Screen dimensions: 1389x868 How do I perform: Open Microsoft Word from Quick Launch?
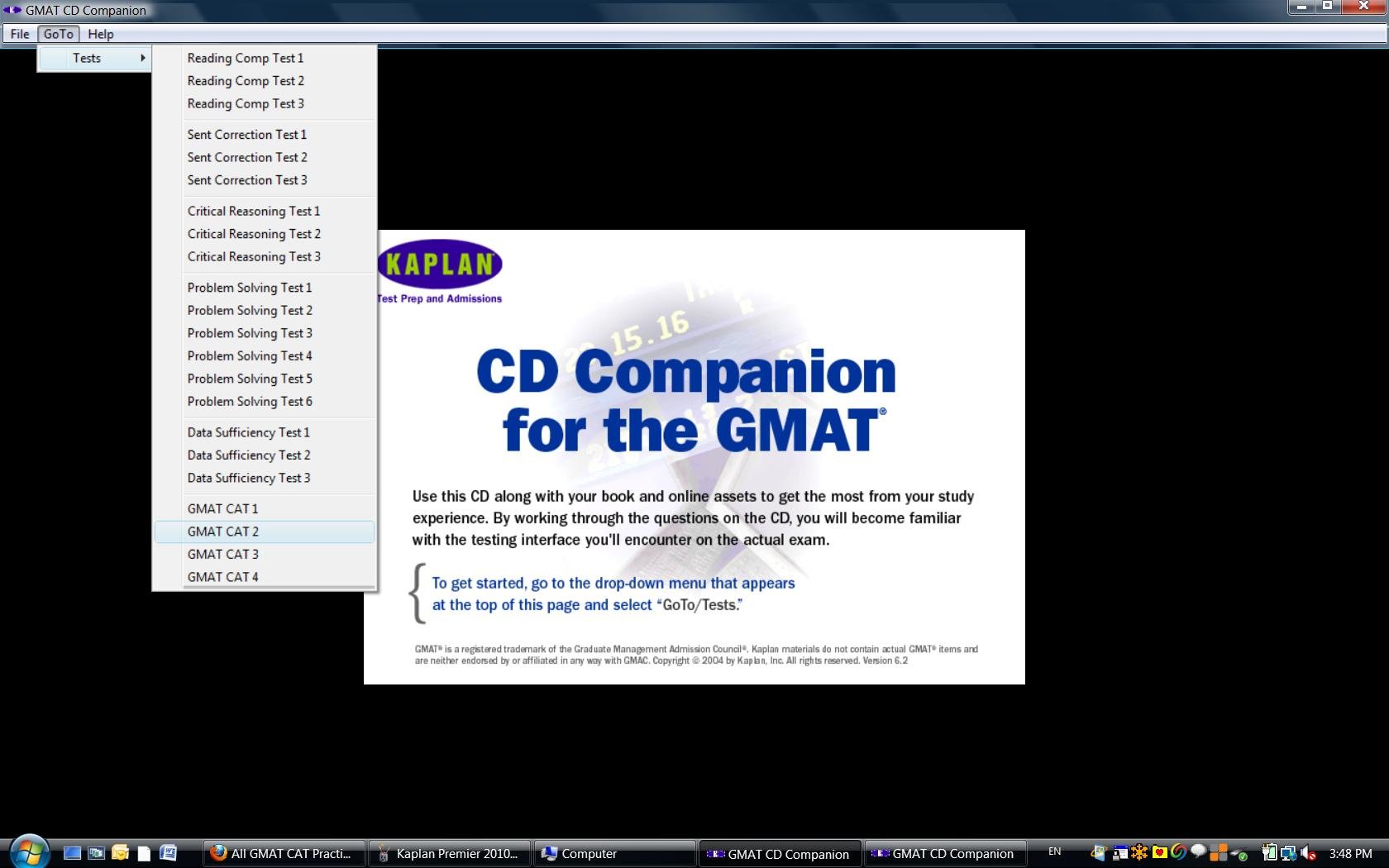(x=169, y=853)
